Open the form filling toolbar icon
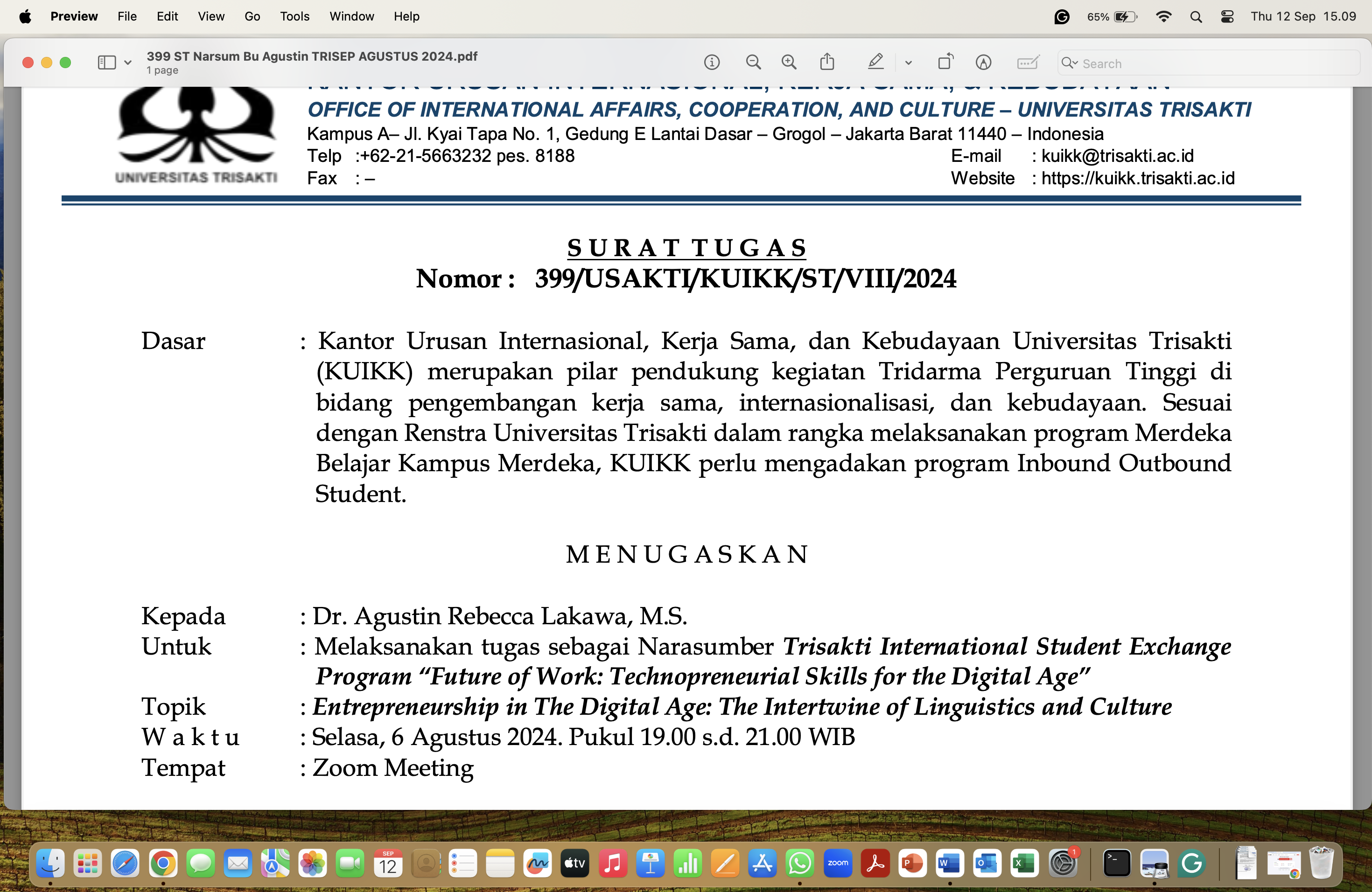Image resolution: width=1372 pixels, height=892 pixels. [1027, 62]
